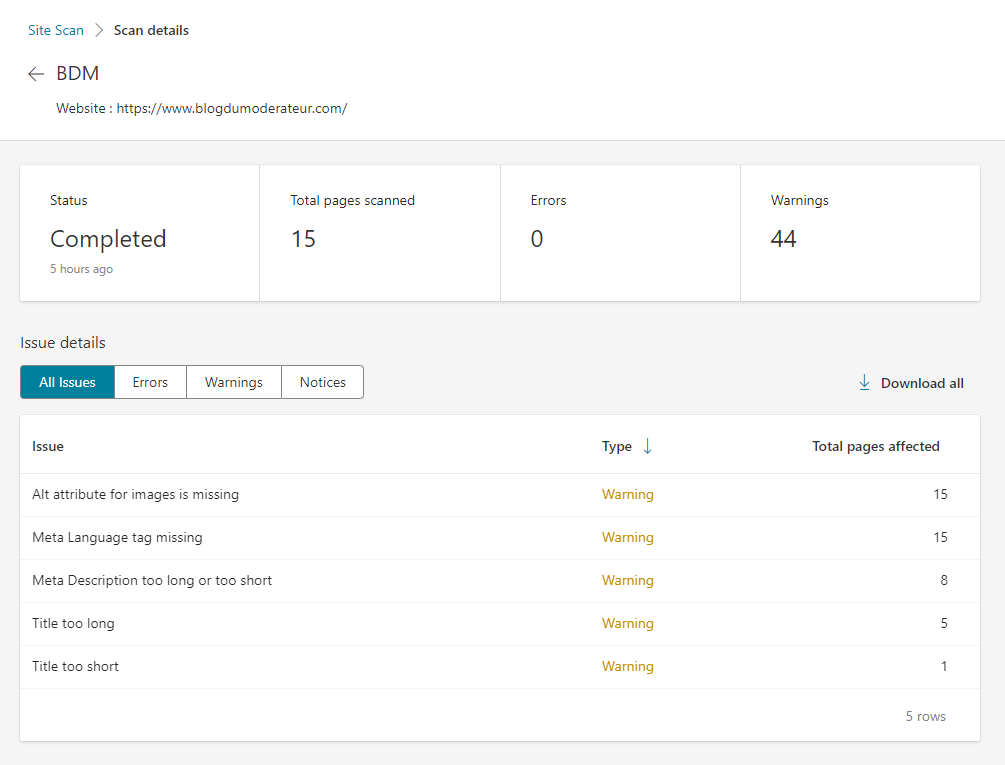Click the download icon before Download all
Screen dimensions: 1005x765
tap(863, 382)
